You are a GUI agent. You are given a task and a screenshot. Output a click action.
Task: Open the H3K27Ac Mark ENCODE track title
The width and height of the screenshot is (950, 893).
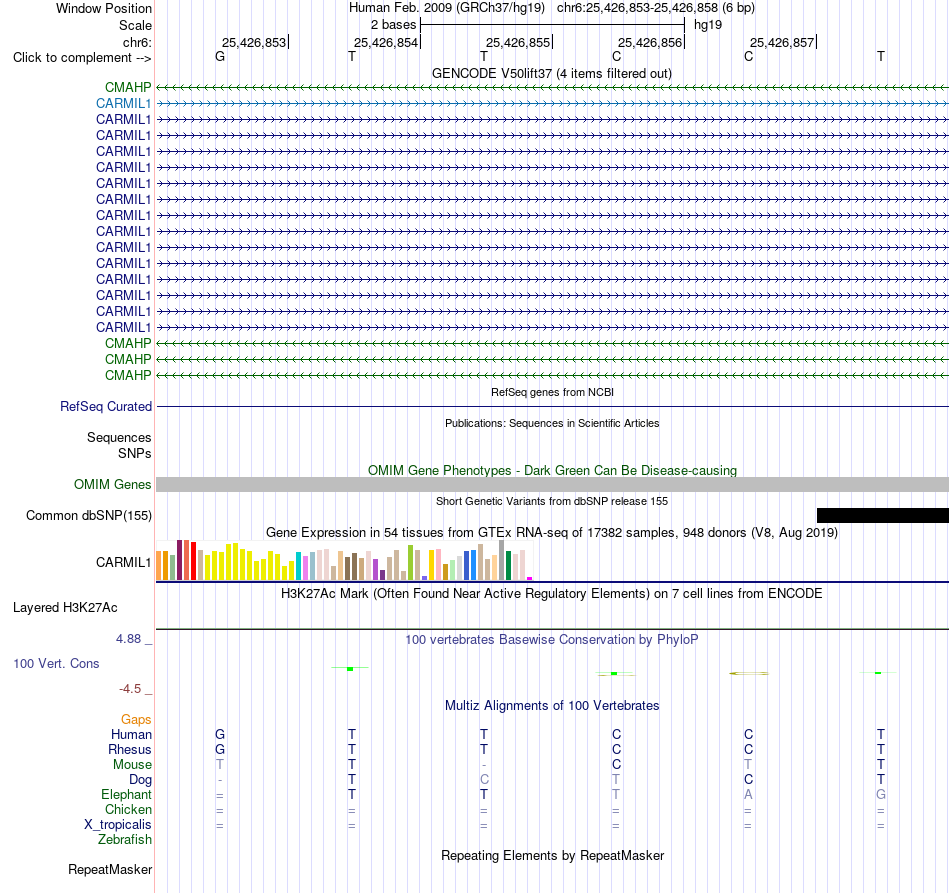pyautogui.click(x=552, y=593)
